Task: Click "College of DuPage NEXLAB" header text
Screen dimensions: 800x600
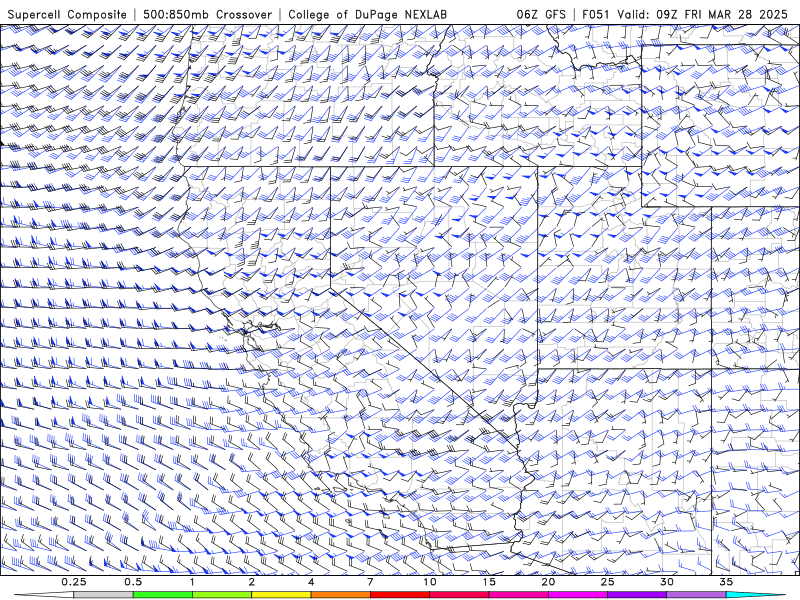Action: (x=368, y=14)
